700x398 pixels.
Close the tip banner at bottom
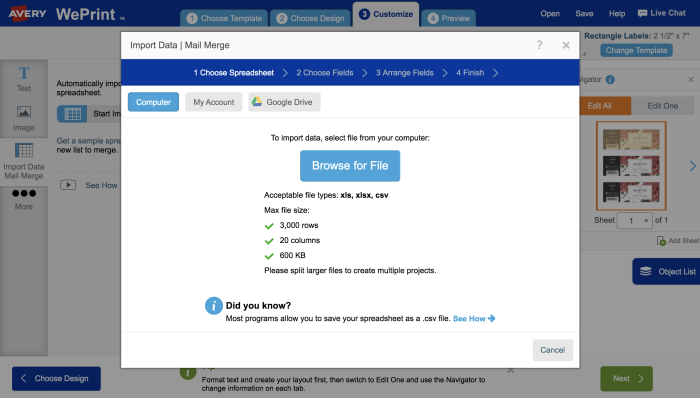[x=510, y=370]
